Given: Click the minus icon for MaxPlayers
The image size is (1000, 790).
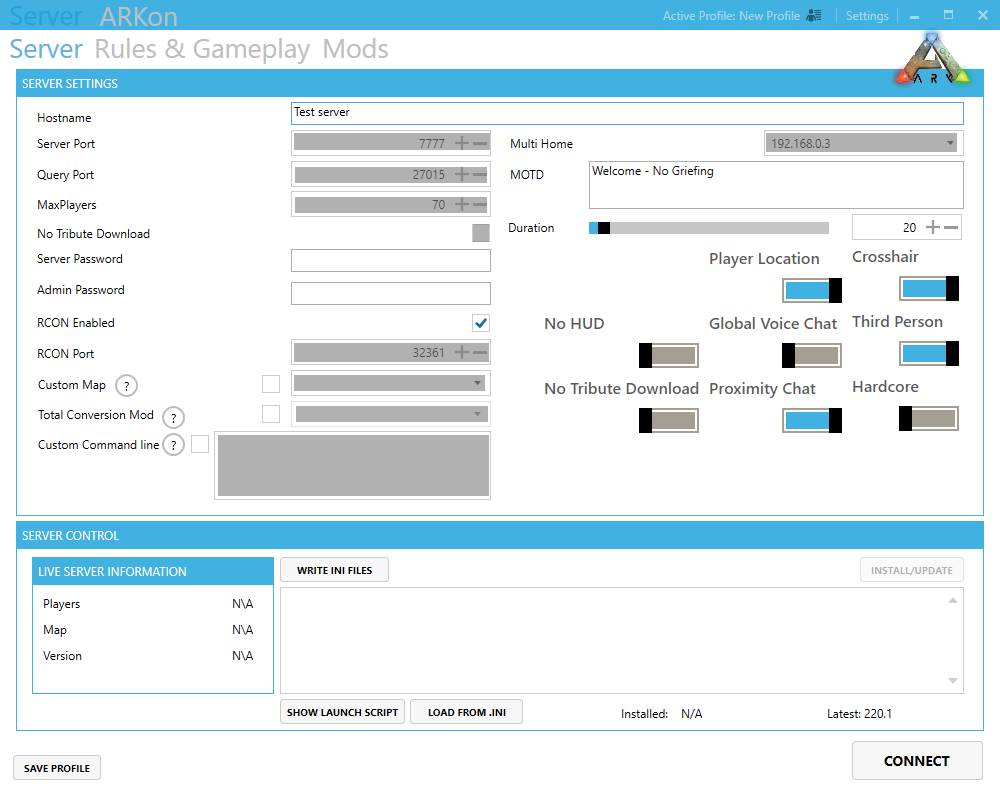Looking at the screenshot, I should [x=480, y=205].
